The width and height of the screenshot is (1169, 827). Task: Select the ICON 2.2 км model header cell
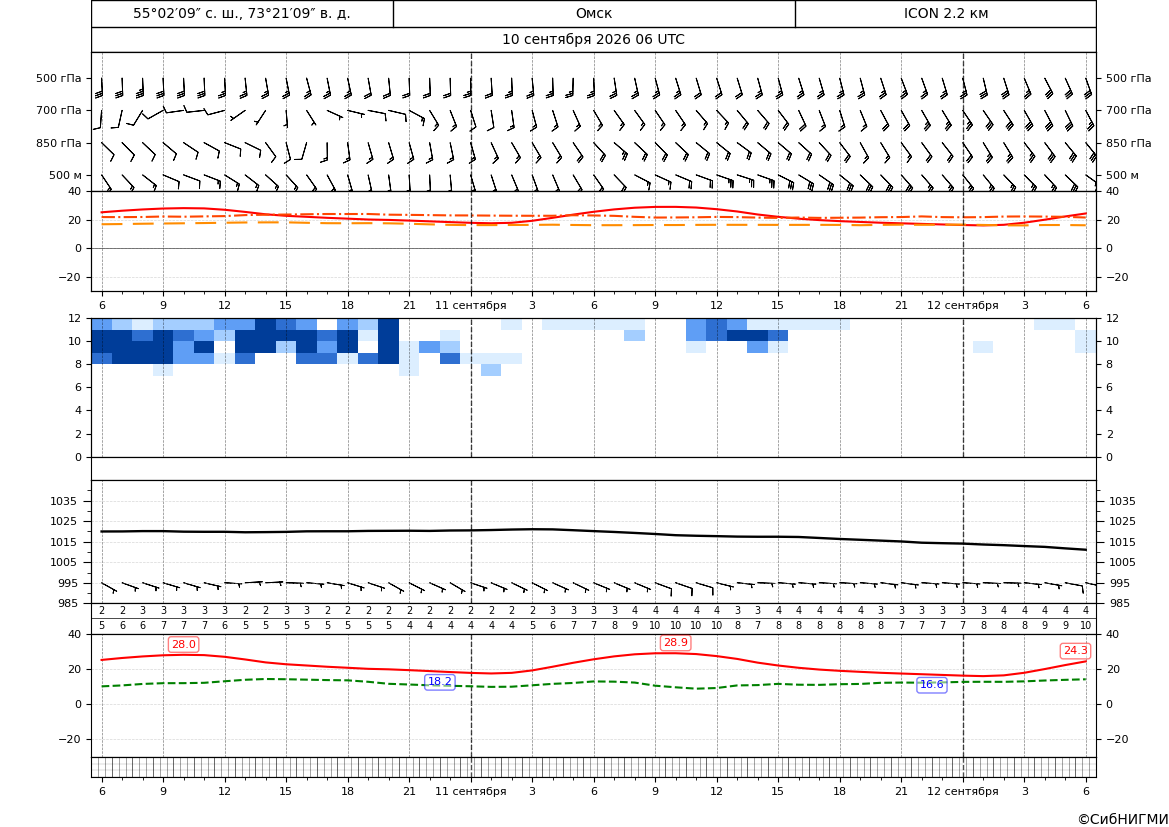point(945,13)
